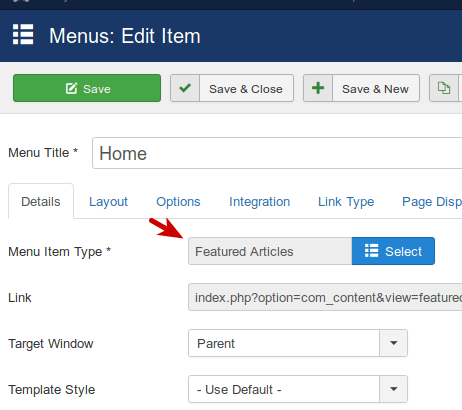The width and height of the screenshot is (462, 410).
Task: Click the menu list icon beside the page title
Action: coord(23,34)
